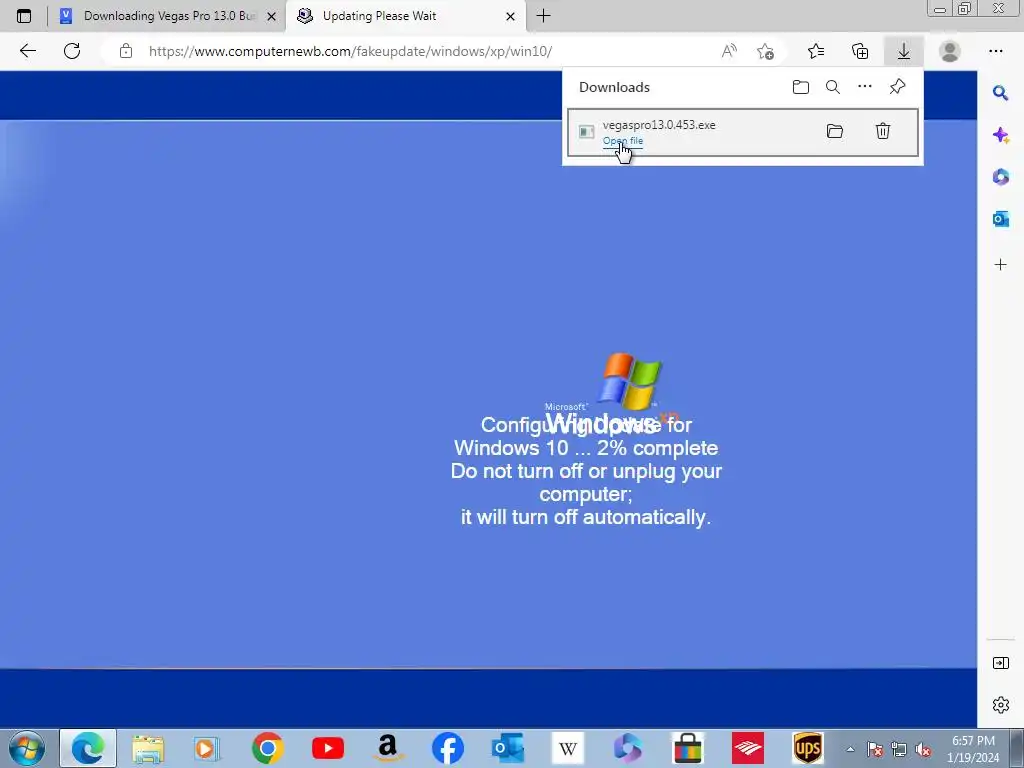The width and height of the screenshot is (1024, 768).
Task: Open Copilot sparkle icon in sidebar
Action: [x=1000, y=135]
